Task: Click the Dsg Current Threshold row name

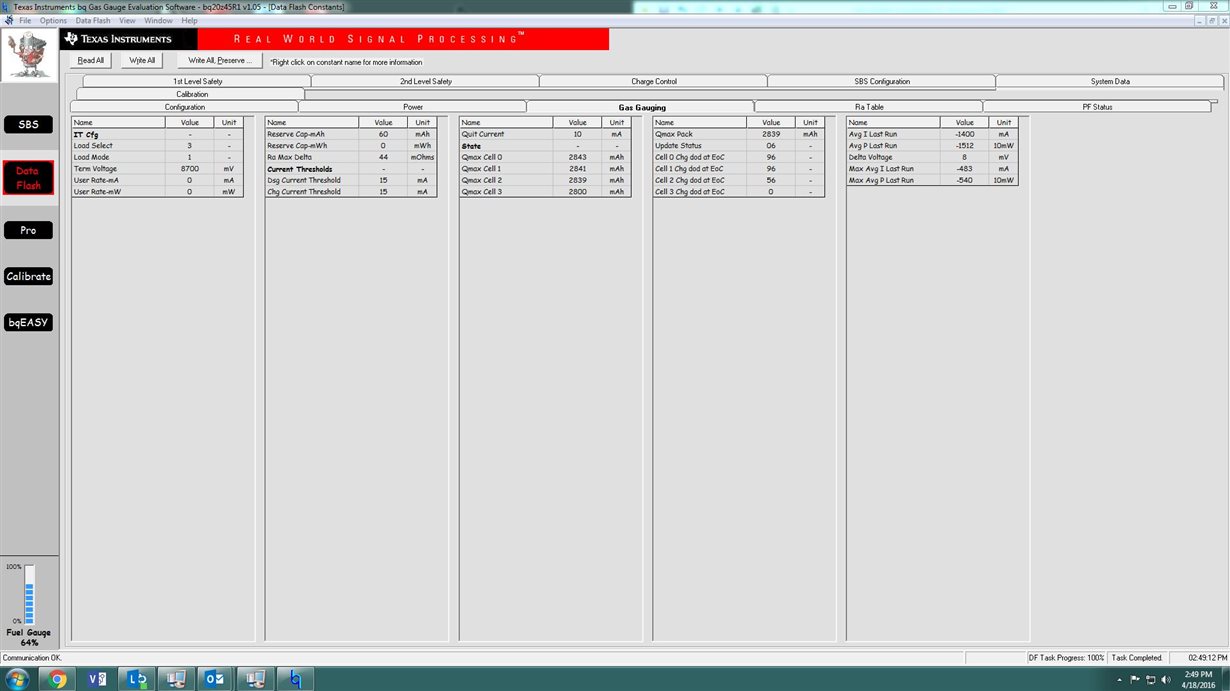Action: (x=304, y=180)
